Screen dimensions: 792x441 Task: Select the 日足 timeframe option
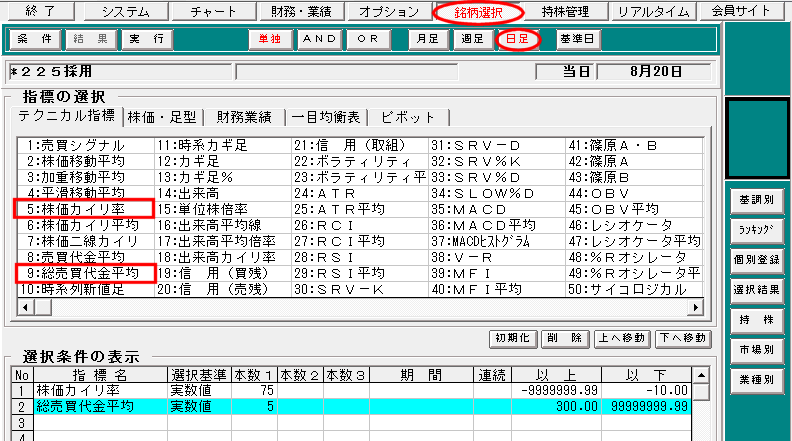click(518, 40)
